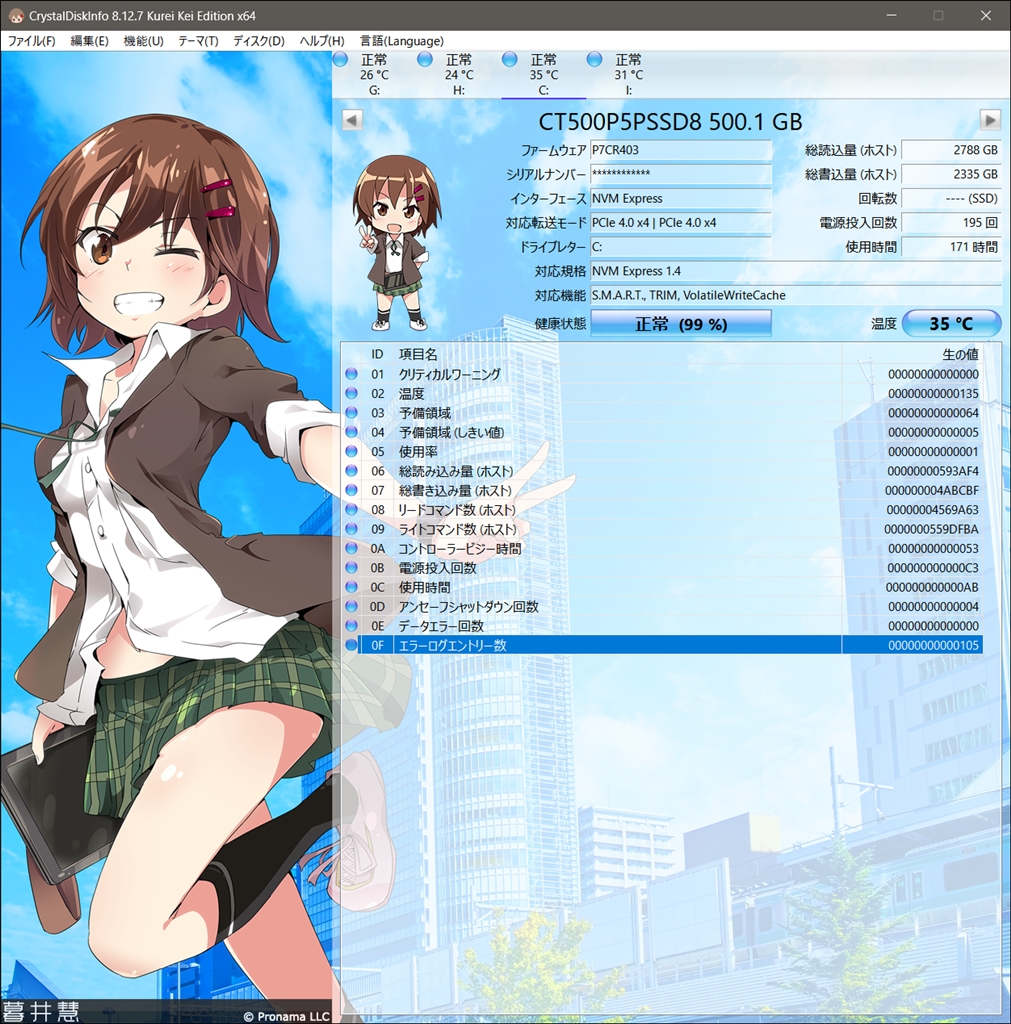The width and height of the screenshot is (1011, 1024).
Task: Click the power-on hours value 171 時間
Action: [951, 247]
